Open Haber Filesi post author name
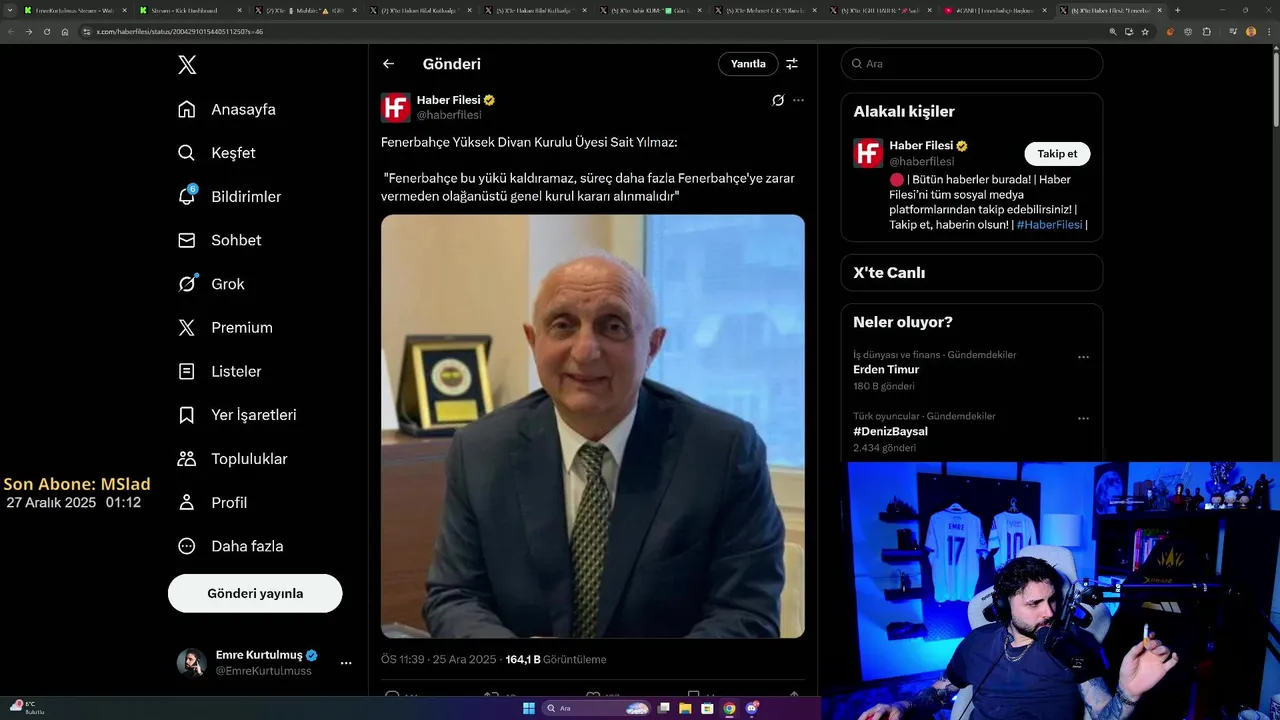This screenshot has width=1280, height=720. pos(448,100)
